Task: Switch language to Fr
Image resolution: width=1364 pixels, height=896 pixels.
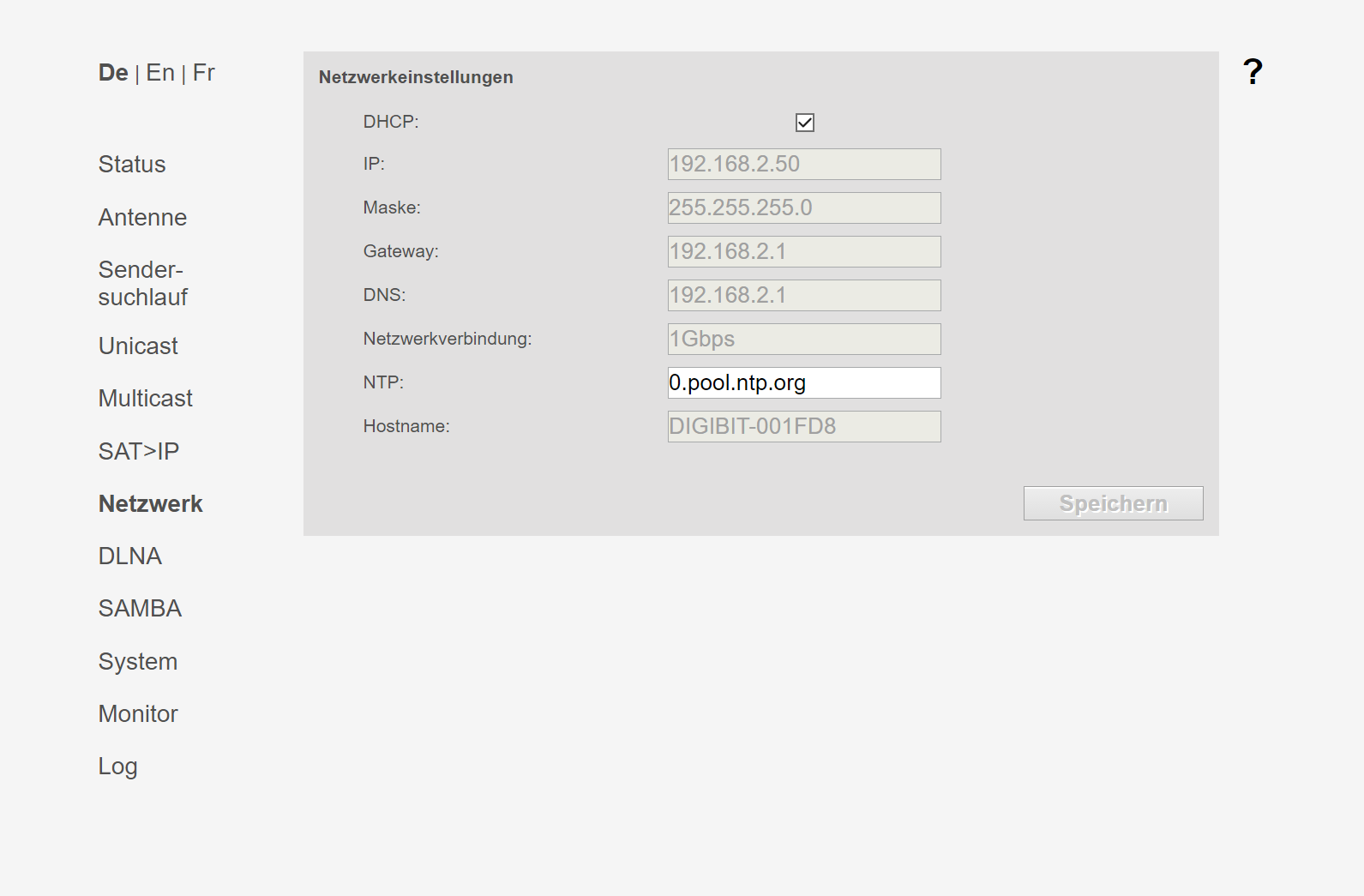Action: 203,73
